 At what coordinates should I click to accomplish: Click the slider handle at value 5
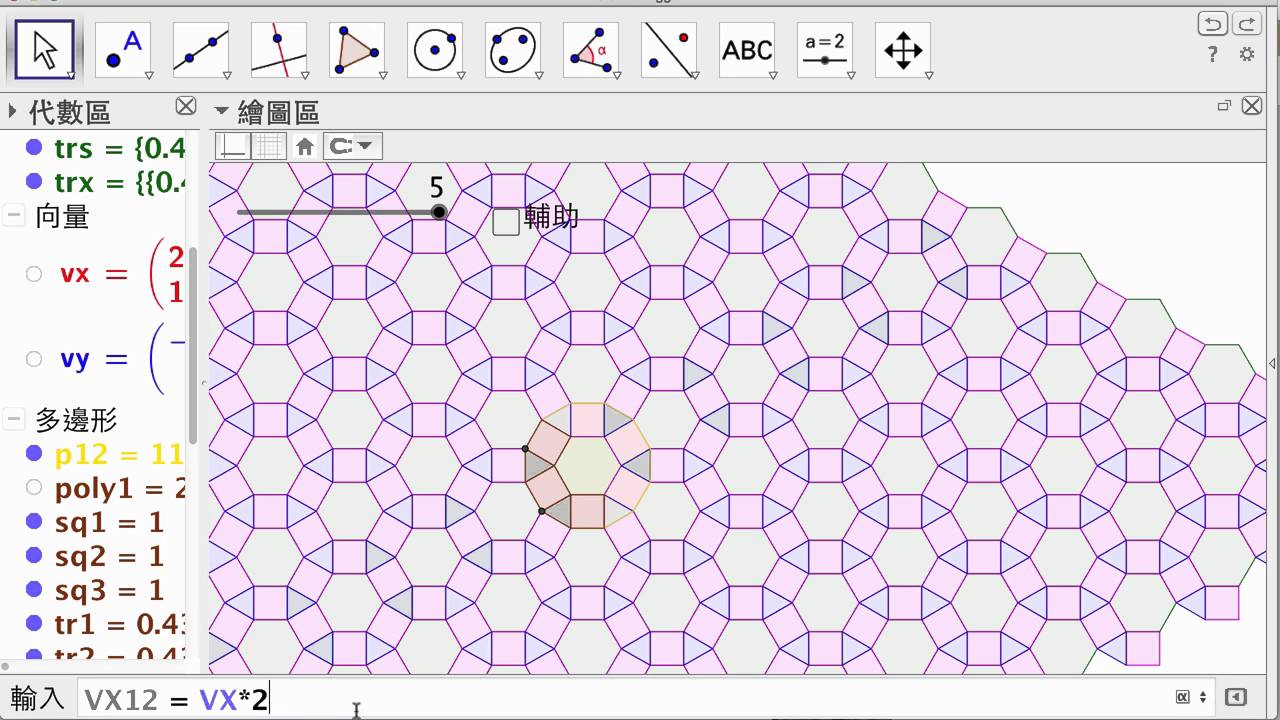coord(439,212)
